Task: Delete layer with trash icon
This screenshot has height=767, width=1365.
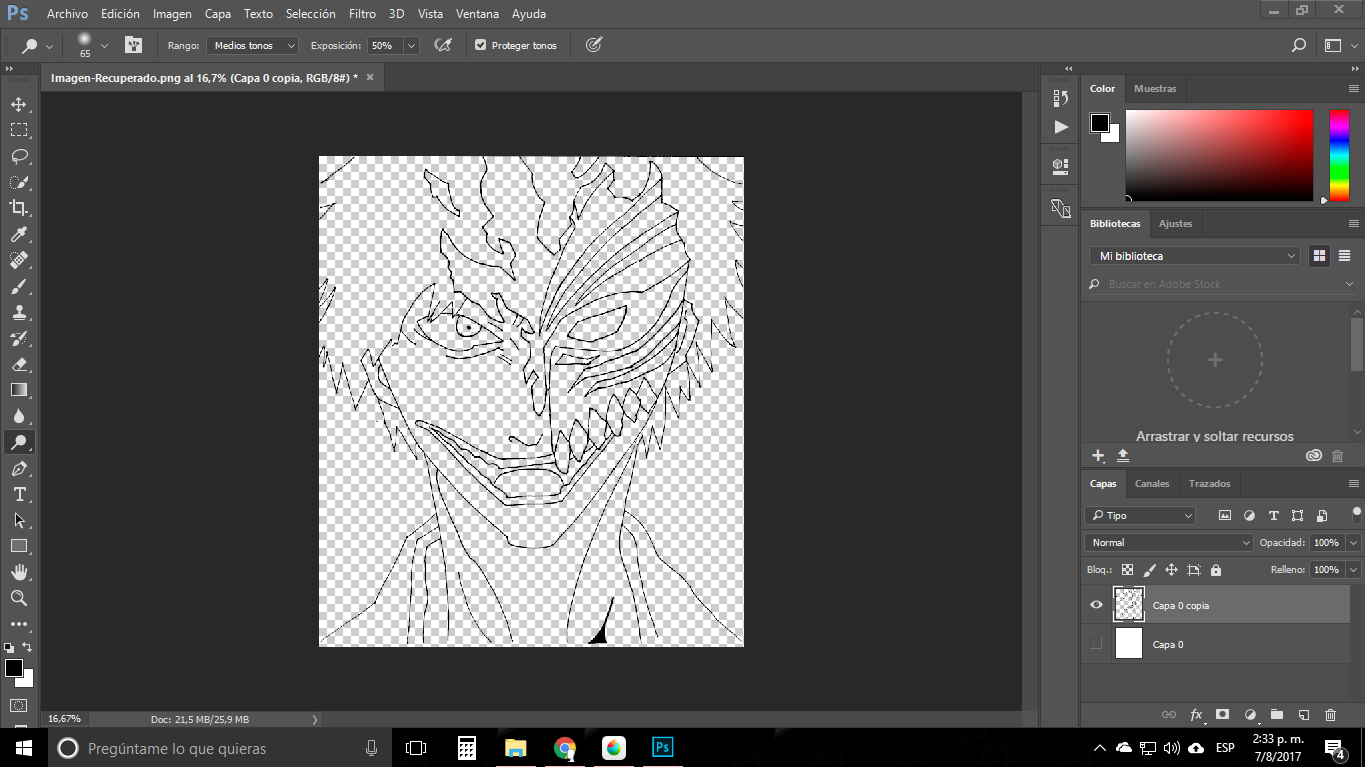Action: point(1330,715)
